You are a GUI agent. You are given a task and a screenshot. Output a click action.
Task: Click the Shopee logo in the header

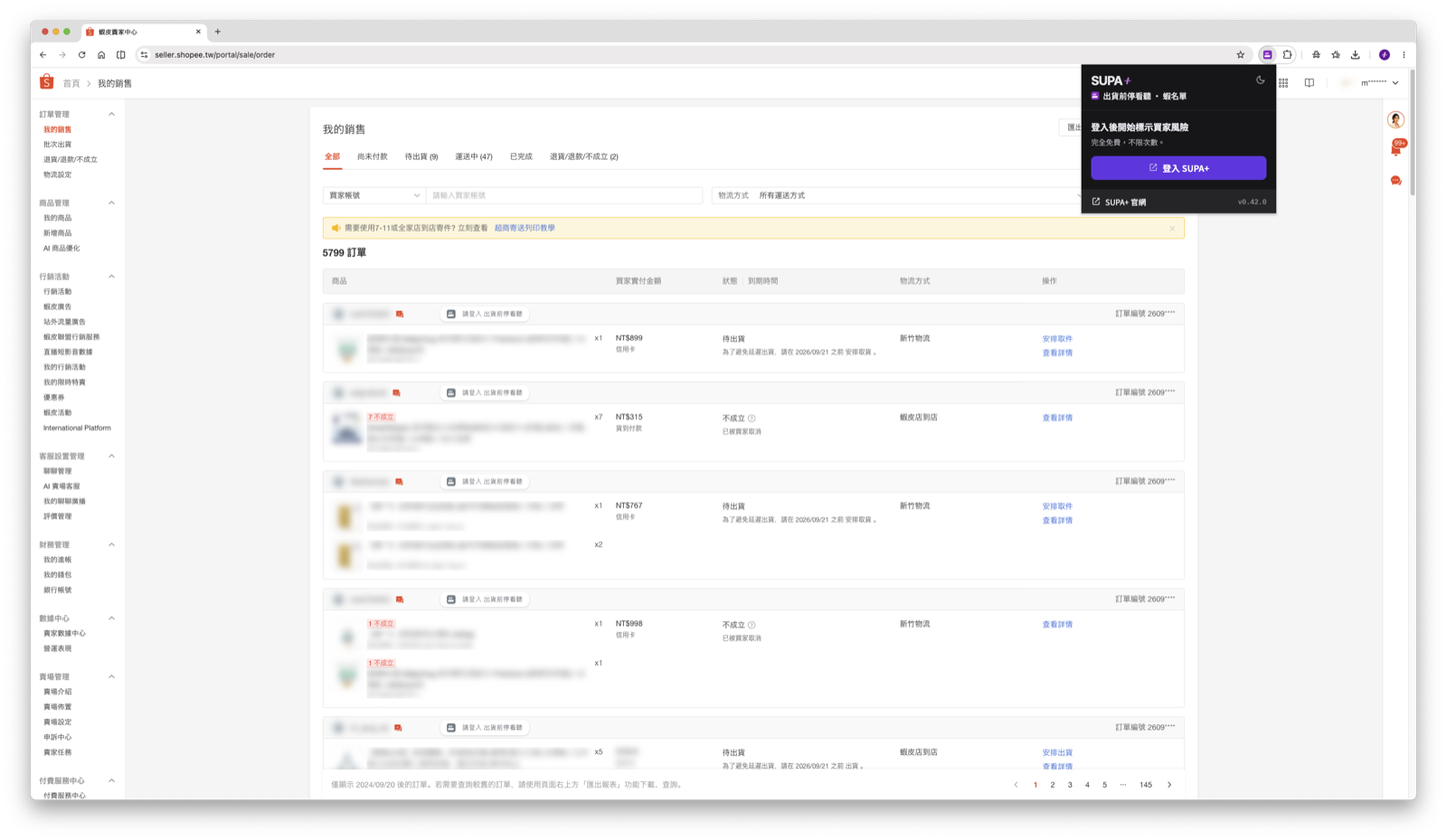pyautogui.click(x=47, y=82)
